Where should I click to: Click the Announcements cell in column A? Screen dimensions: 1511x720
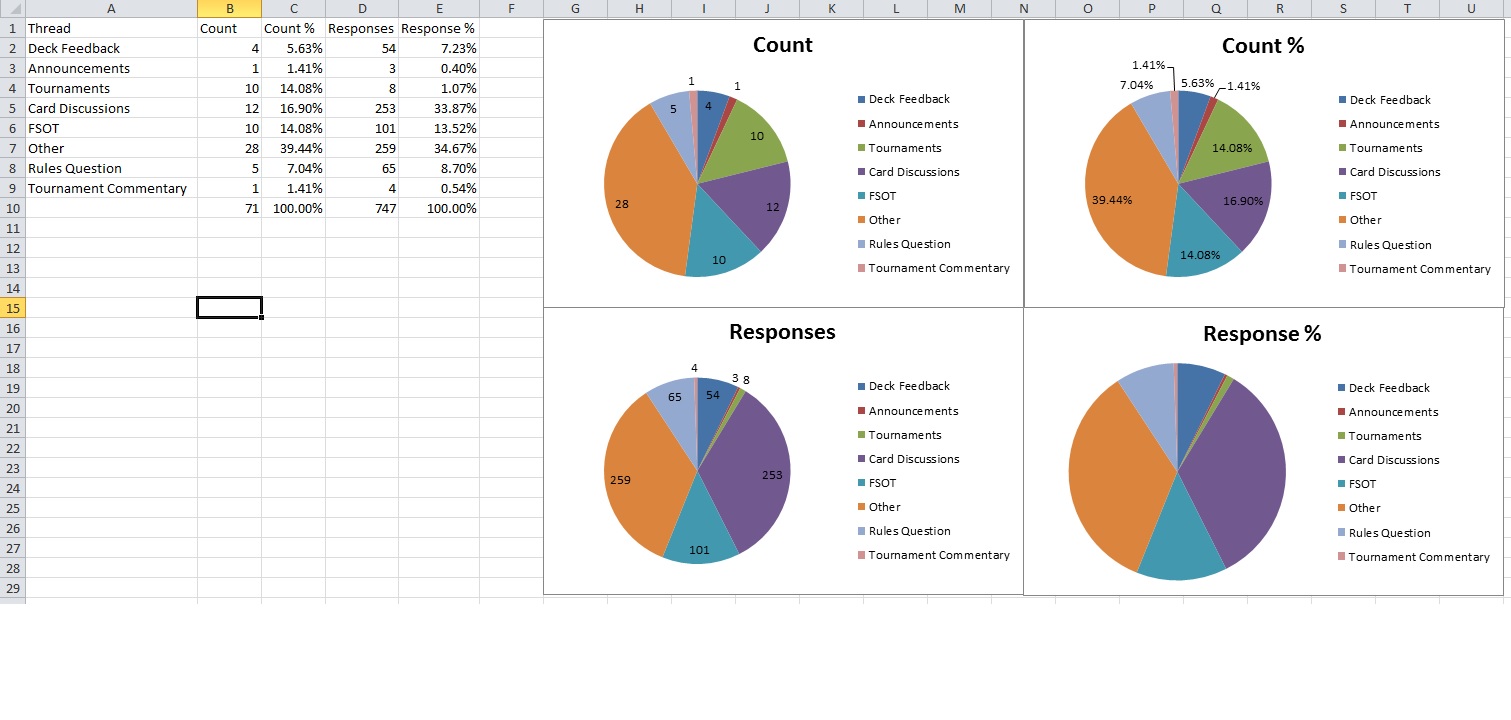[x=111, y=68]
